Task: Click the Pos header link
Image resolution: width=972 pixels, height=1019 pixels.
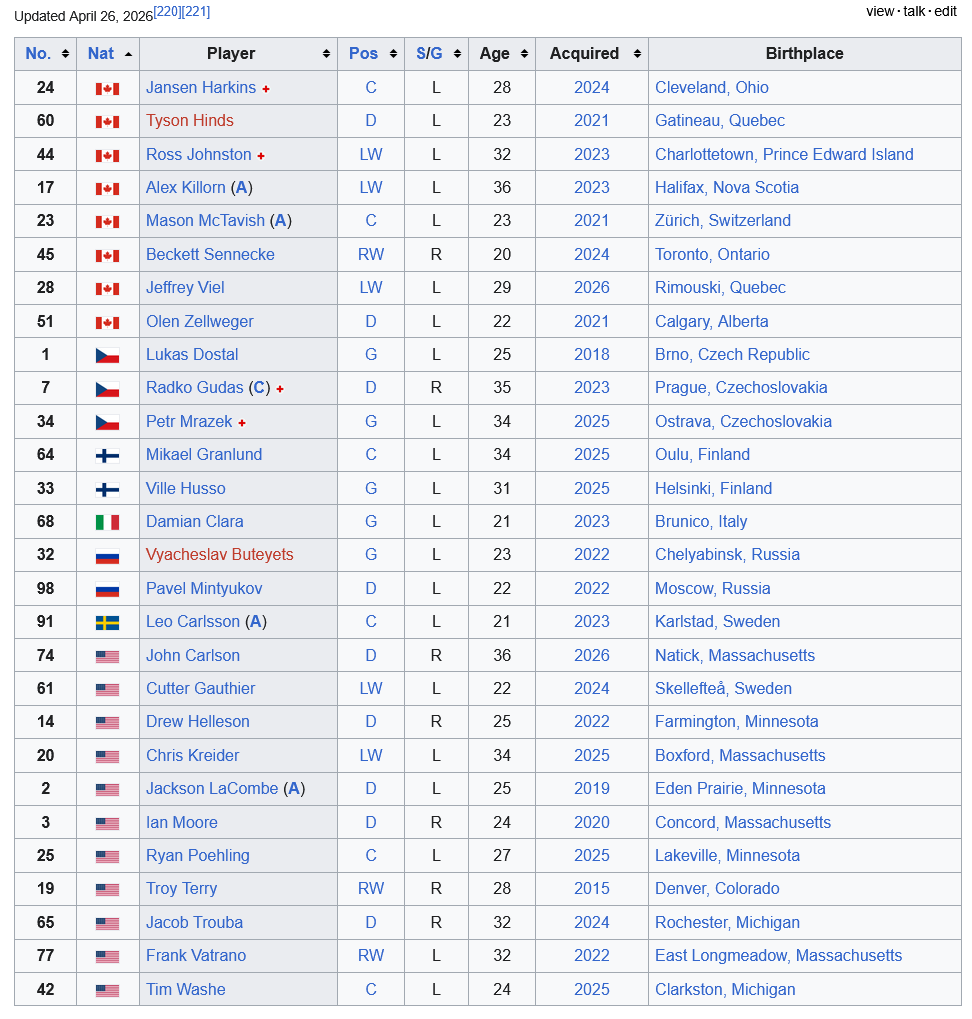Action: point(363,53)
